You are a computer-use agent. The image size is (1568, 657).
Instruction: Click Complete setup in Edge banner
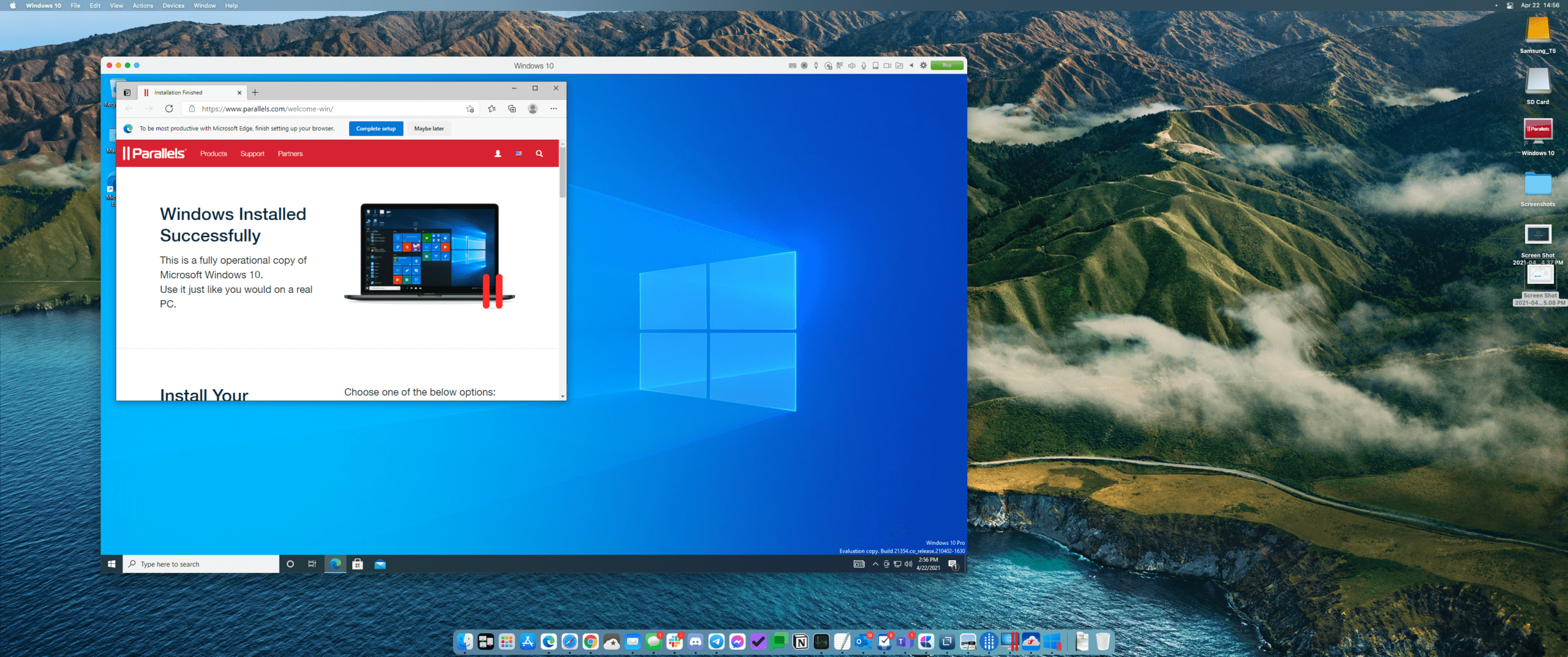376,129
